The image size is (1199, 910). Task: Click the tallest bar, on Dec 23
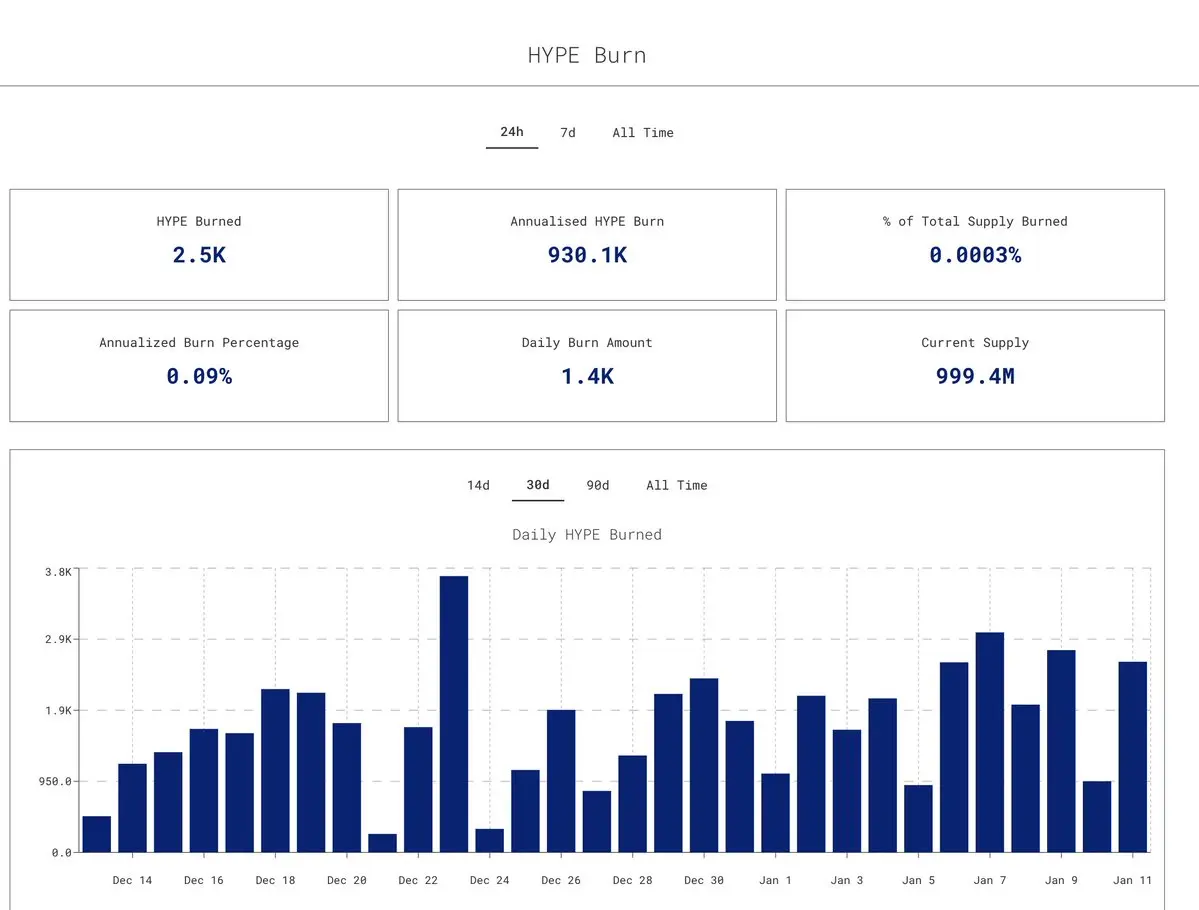point(454,714)
